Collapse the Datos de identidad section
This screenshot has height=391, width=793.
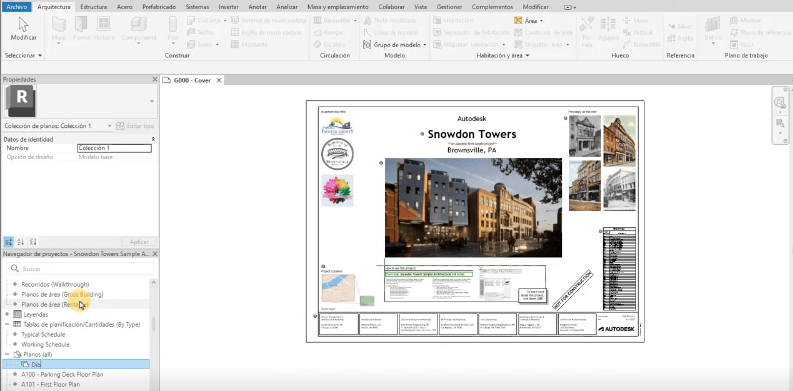(x=153, y=139)
